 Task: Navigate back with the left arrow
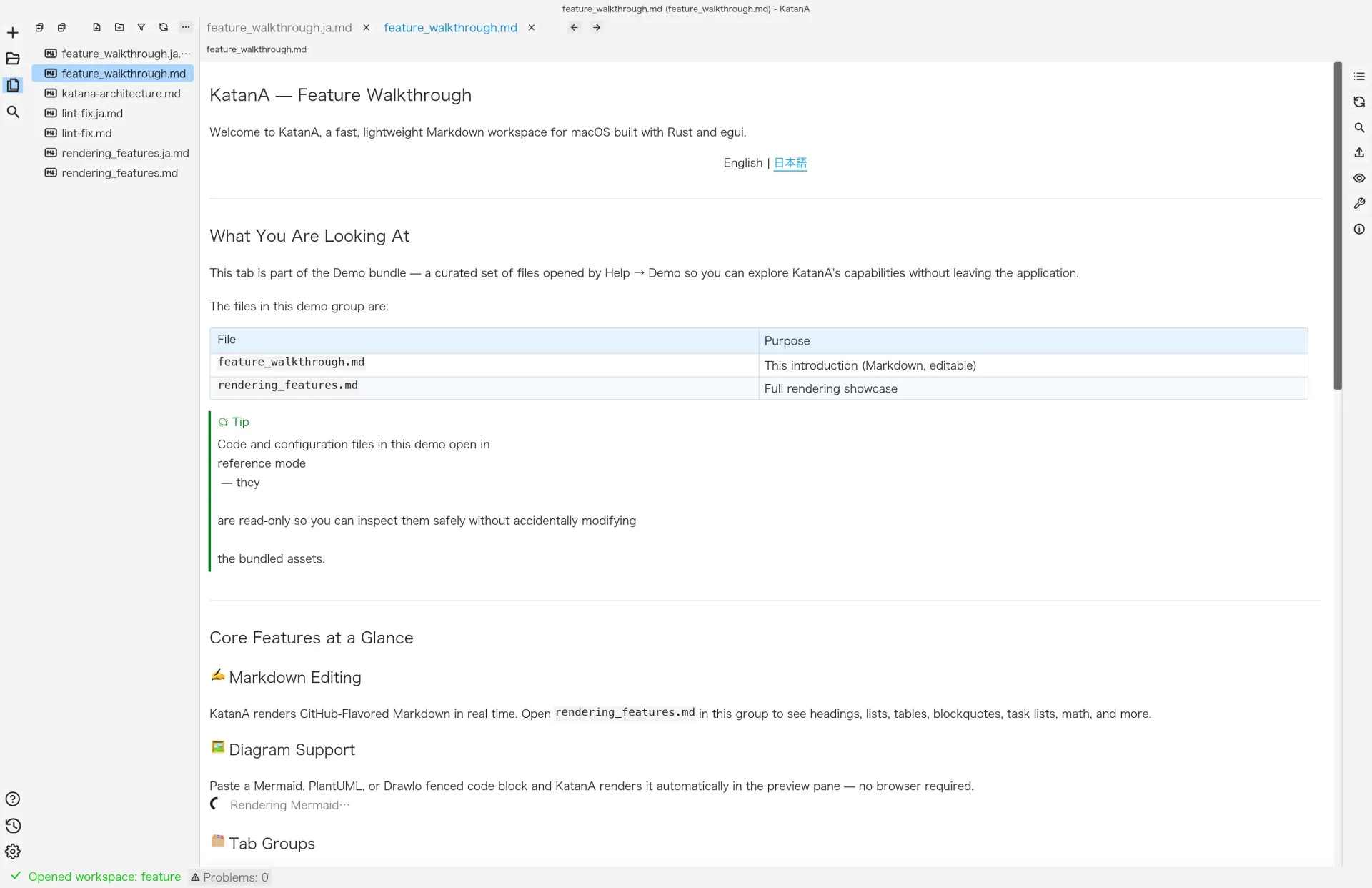point(575,27)
